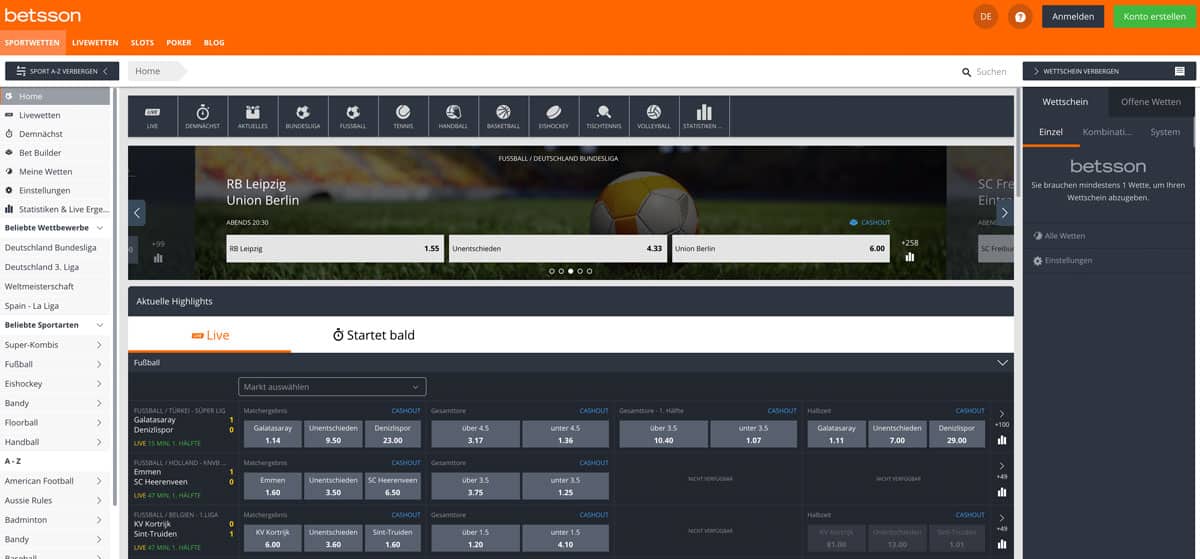Open the Aktuelles calendar tile
1200x559 pixels.
coord(253,116)
